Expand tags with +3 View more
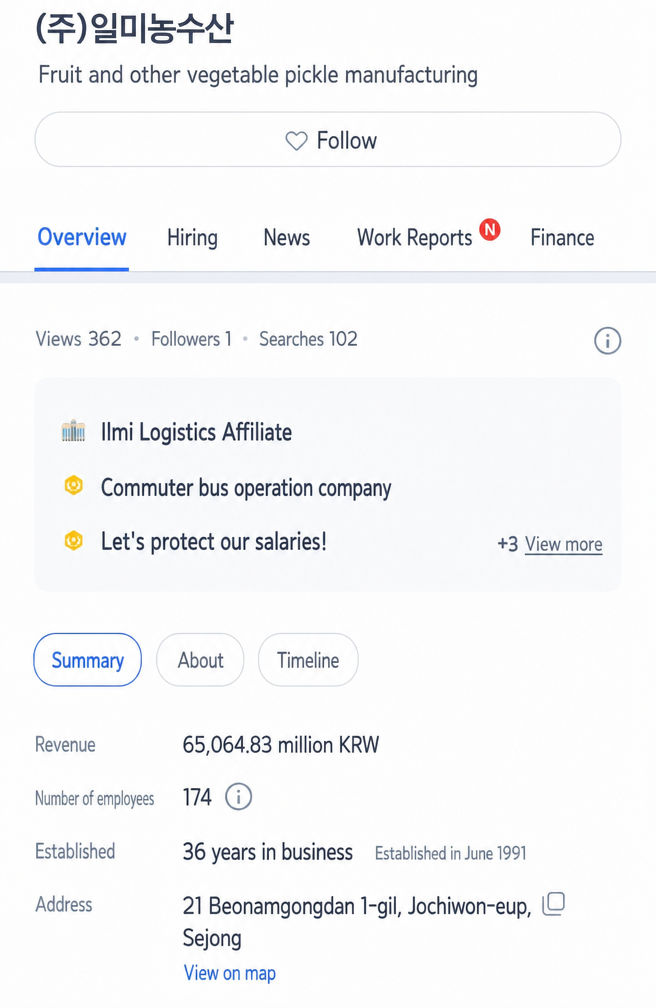Image resolution: width=656 pixels, height=1008 pixels. click(550, 544)
